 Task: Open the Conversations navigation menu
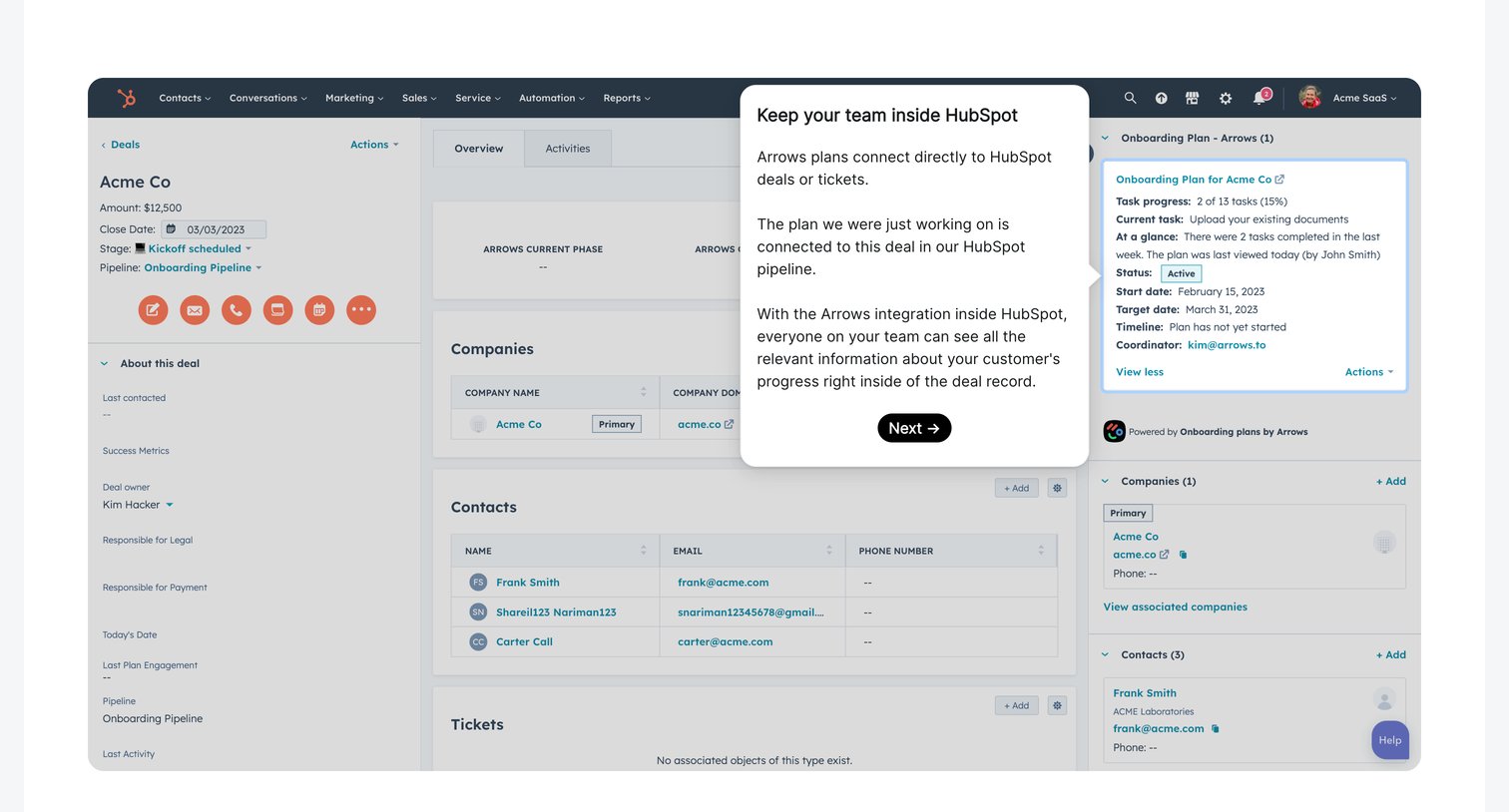[267, 98]
